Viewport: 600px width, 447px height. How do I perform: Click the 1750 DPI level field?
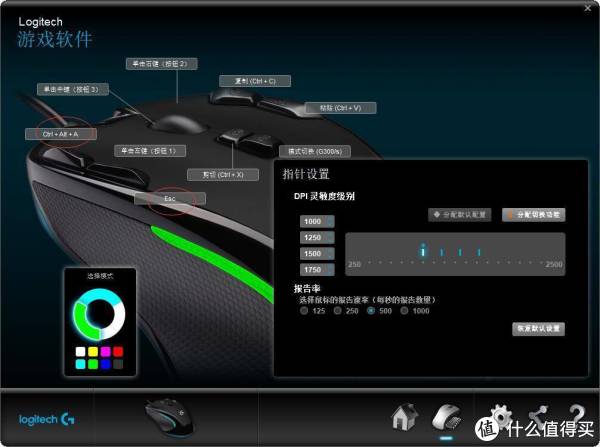317,269
